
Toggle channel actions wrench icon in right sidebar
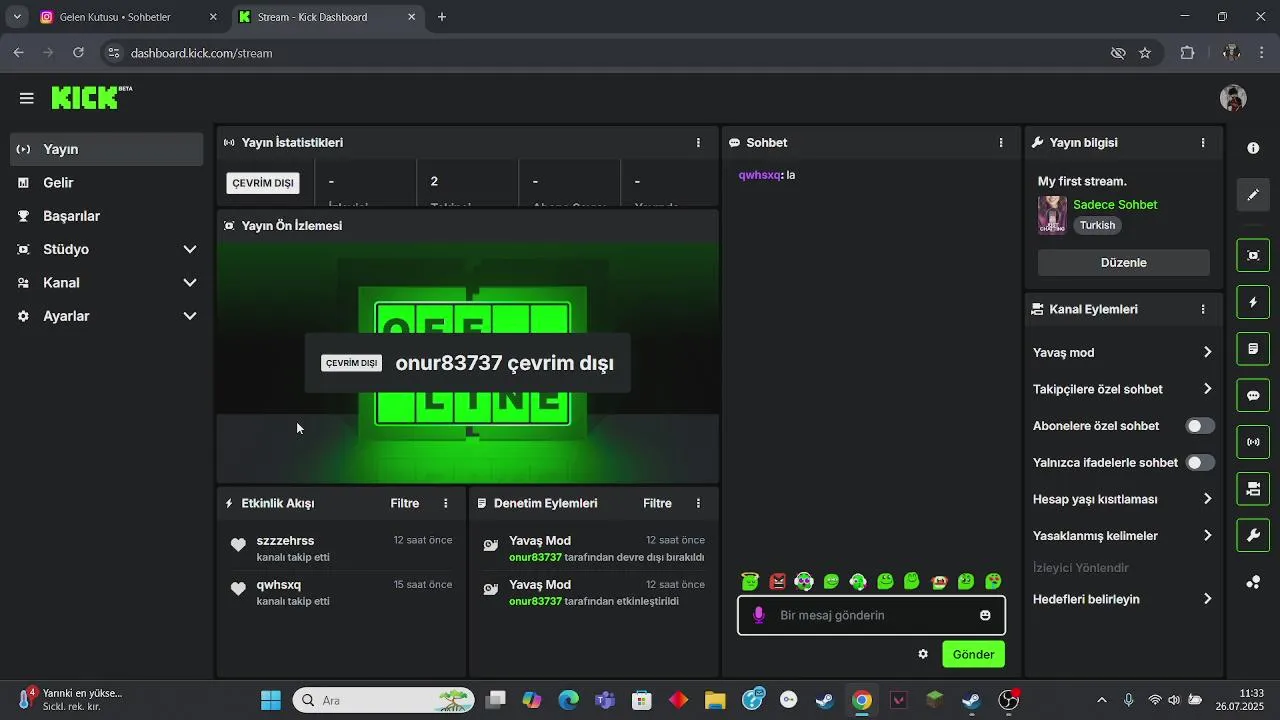point(1253,536)
